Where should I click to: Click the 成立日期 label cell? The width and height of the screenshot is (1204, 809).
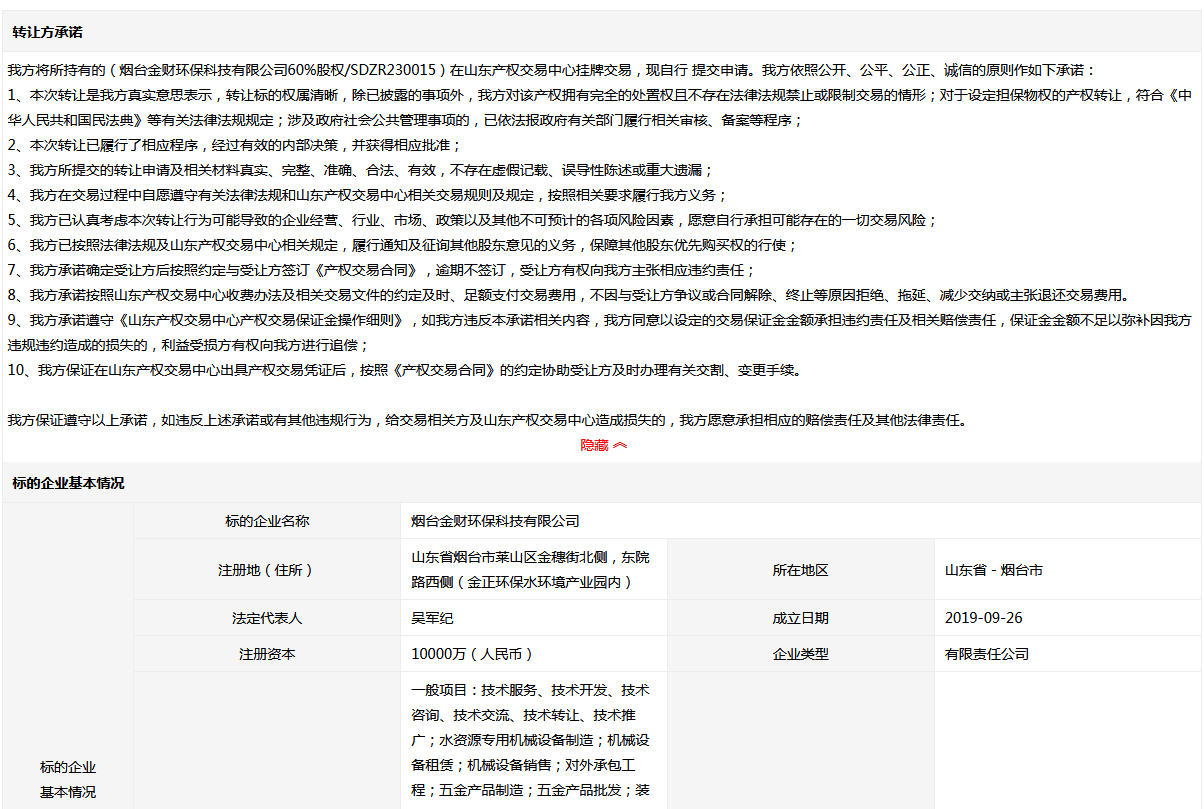pyautogui.click(x=800, y=618)
